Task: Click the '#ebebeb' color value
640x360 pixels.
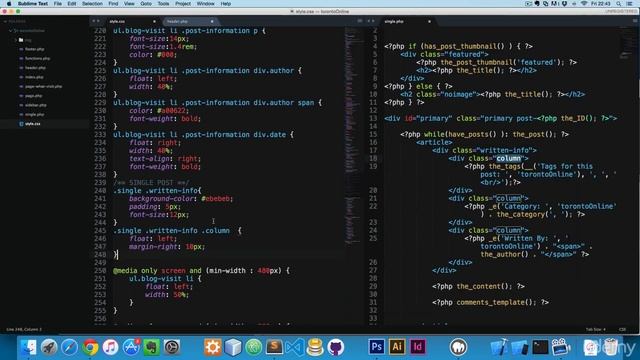Action: click(x=217, y=199)
